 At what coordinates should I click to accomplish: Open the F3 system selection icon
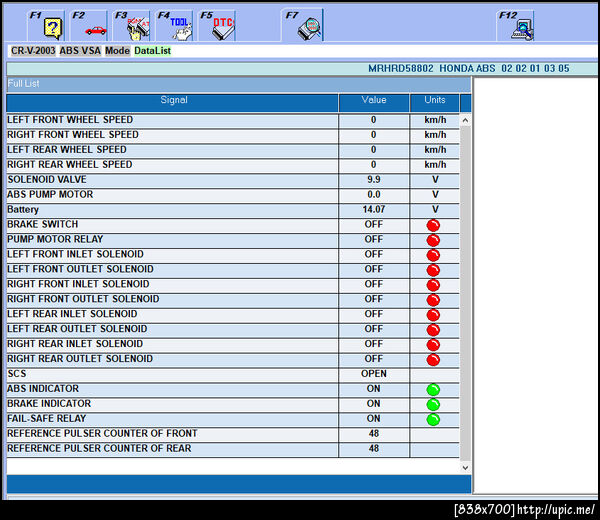click(132, 26)
